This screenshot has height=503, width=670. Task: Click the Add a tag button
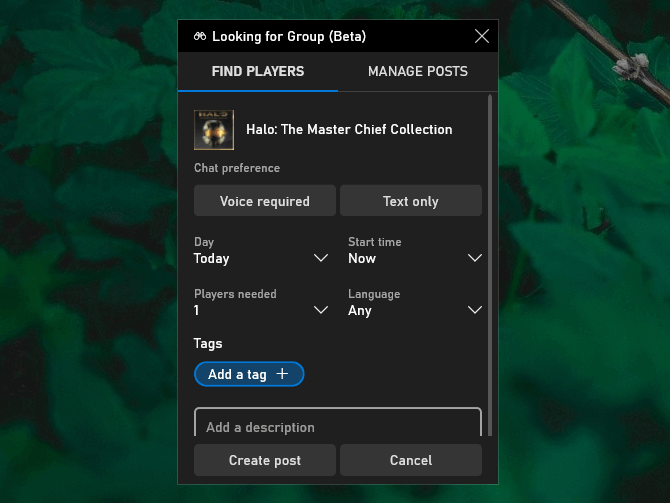249,374
